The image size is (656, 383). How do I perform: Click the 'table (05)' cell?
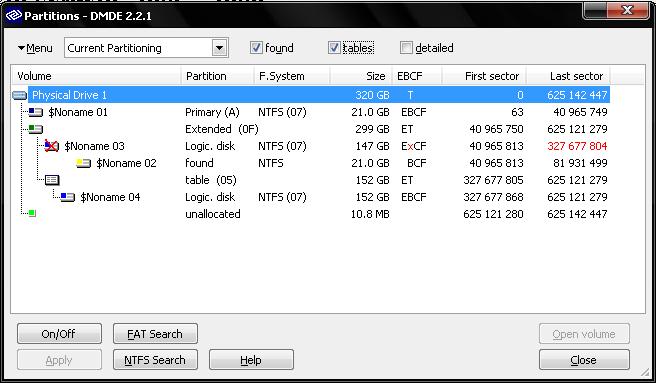click(211, 180)
